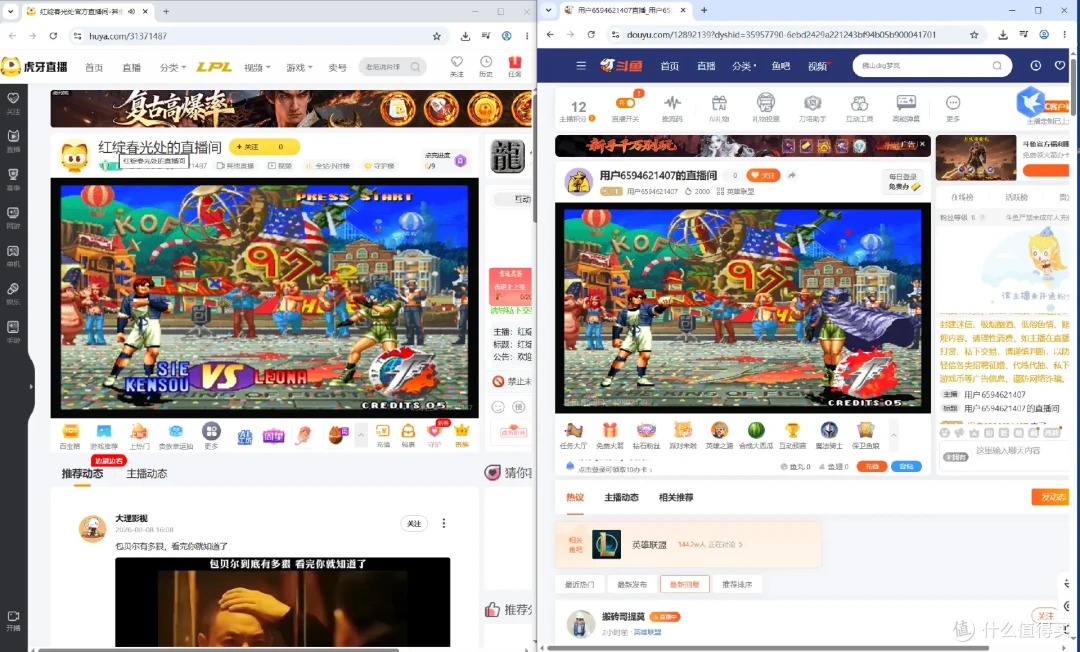1080x652 pixels.
Task: Open 合成大西瓜 watermelon icon
Action: 756,435
